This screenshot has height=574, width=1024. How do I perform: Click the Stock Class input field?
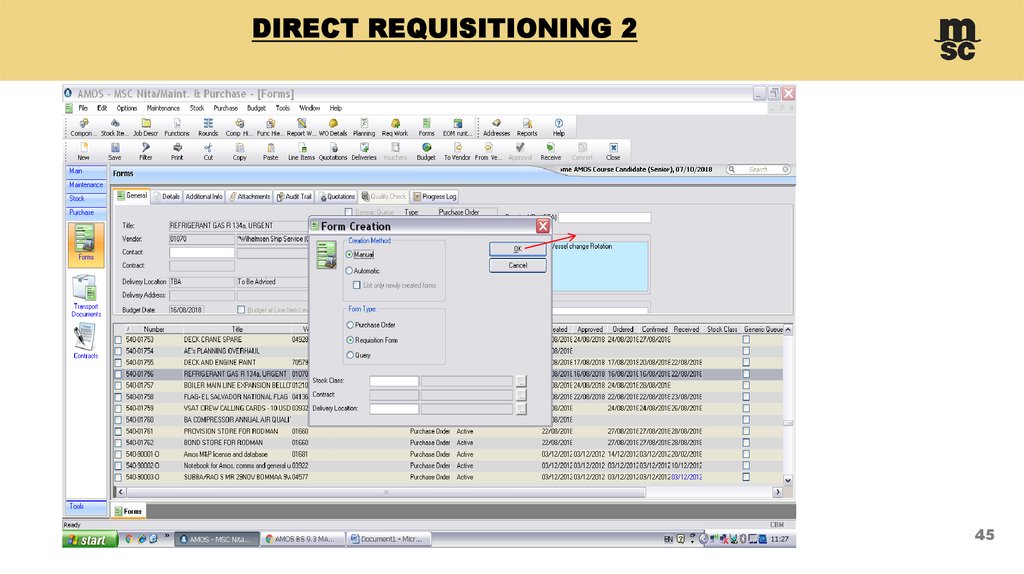(394, 381)
